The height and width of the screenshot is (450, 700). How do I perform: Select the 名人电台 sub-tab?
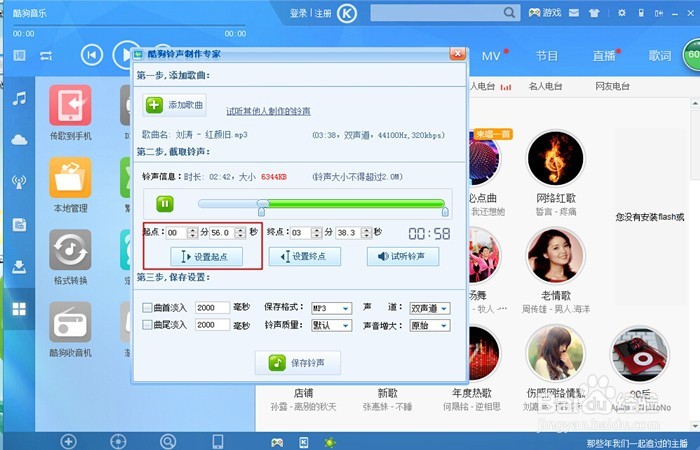pos(545,86)
